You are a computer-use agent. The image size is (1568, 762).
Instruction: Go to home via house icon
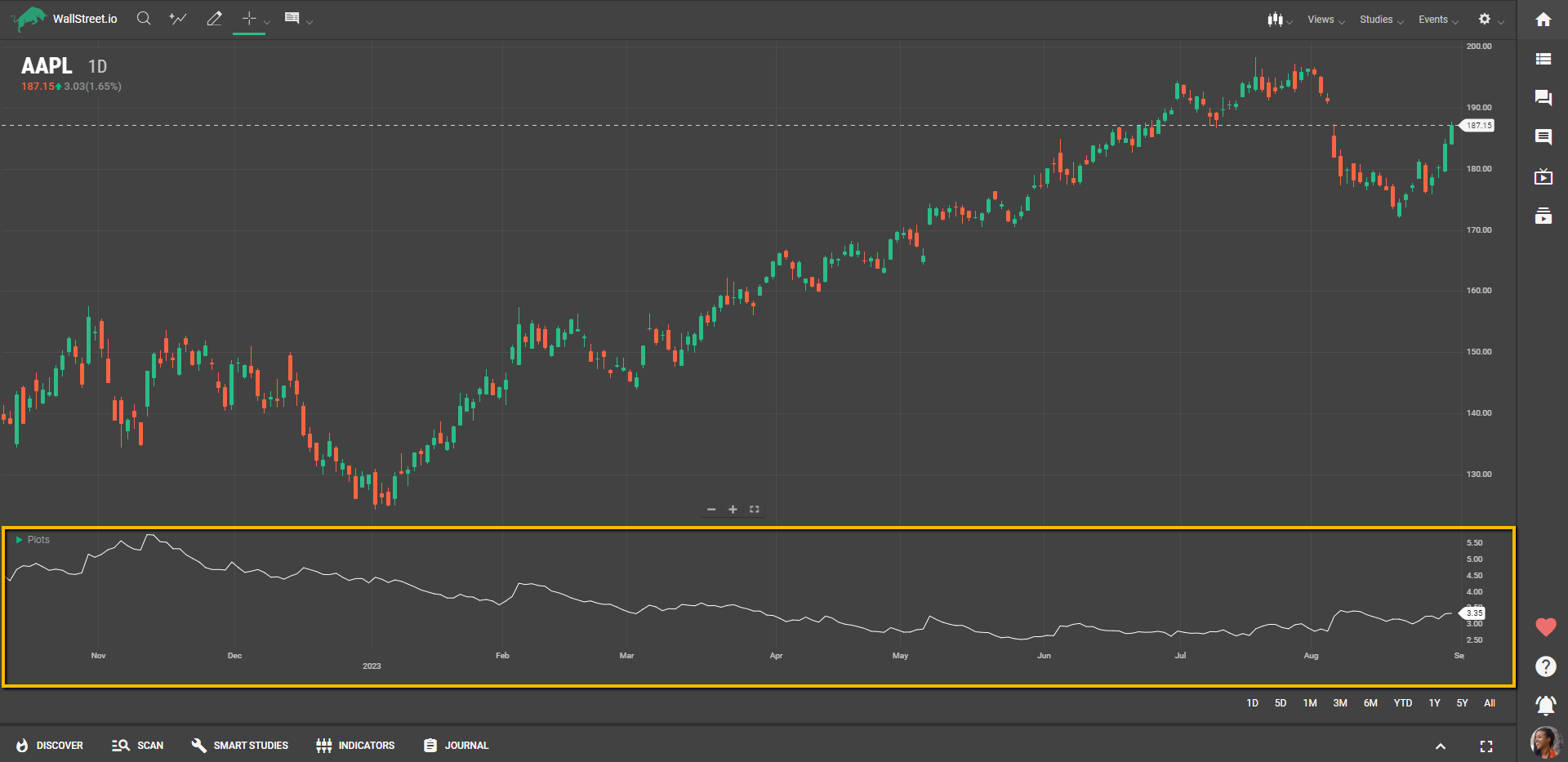(x=1543, y=20)
